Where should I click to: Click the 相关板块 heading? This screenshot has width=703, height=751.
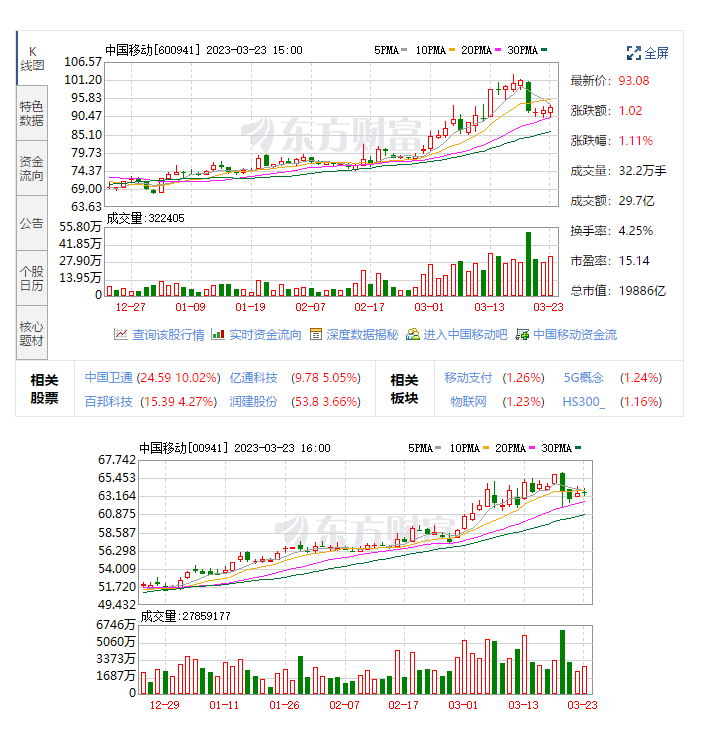point(405,389)
